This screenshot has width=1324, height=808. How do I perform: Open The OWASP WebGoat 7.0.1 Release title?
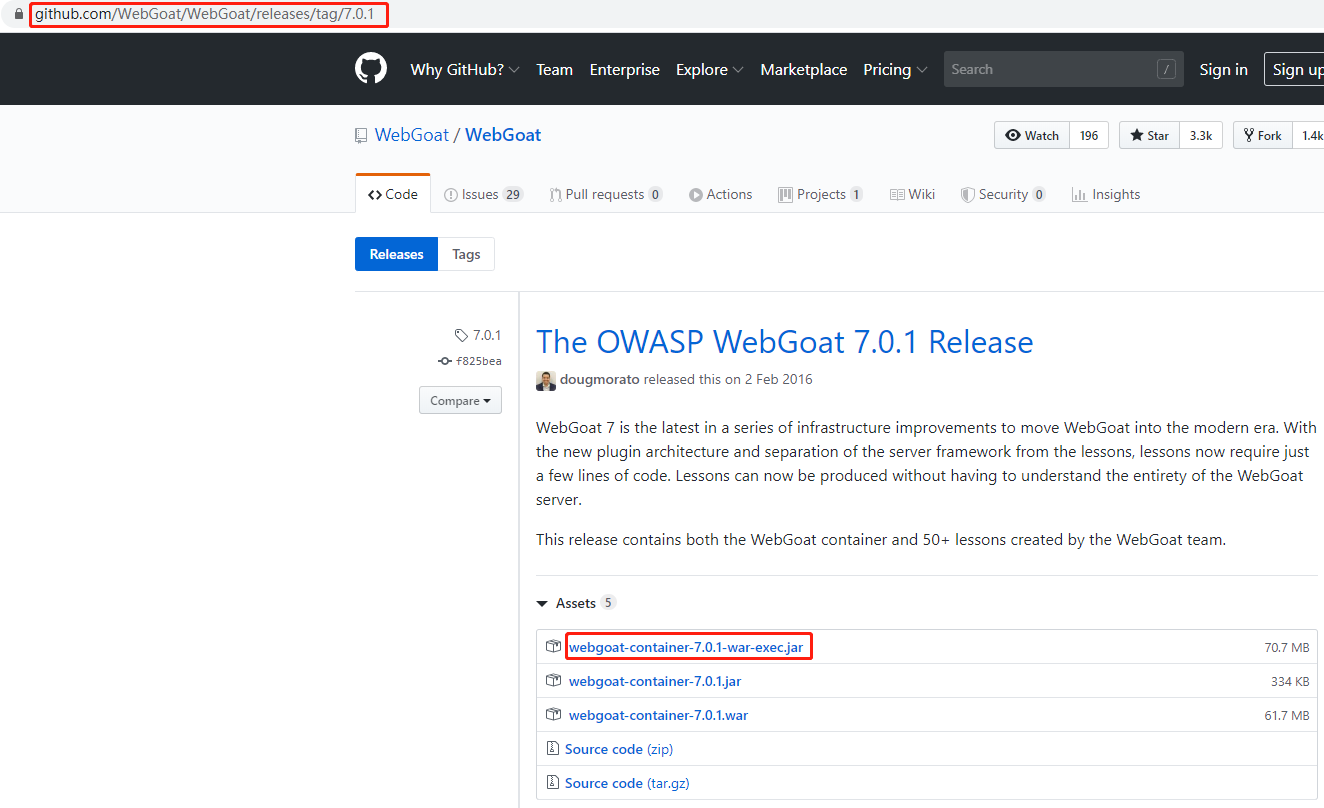point(785,342)
